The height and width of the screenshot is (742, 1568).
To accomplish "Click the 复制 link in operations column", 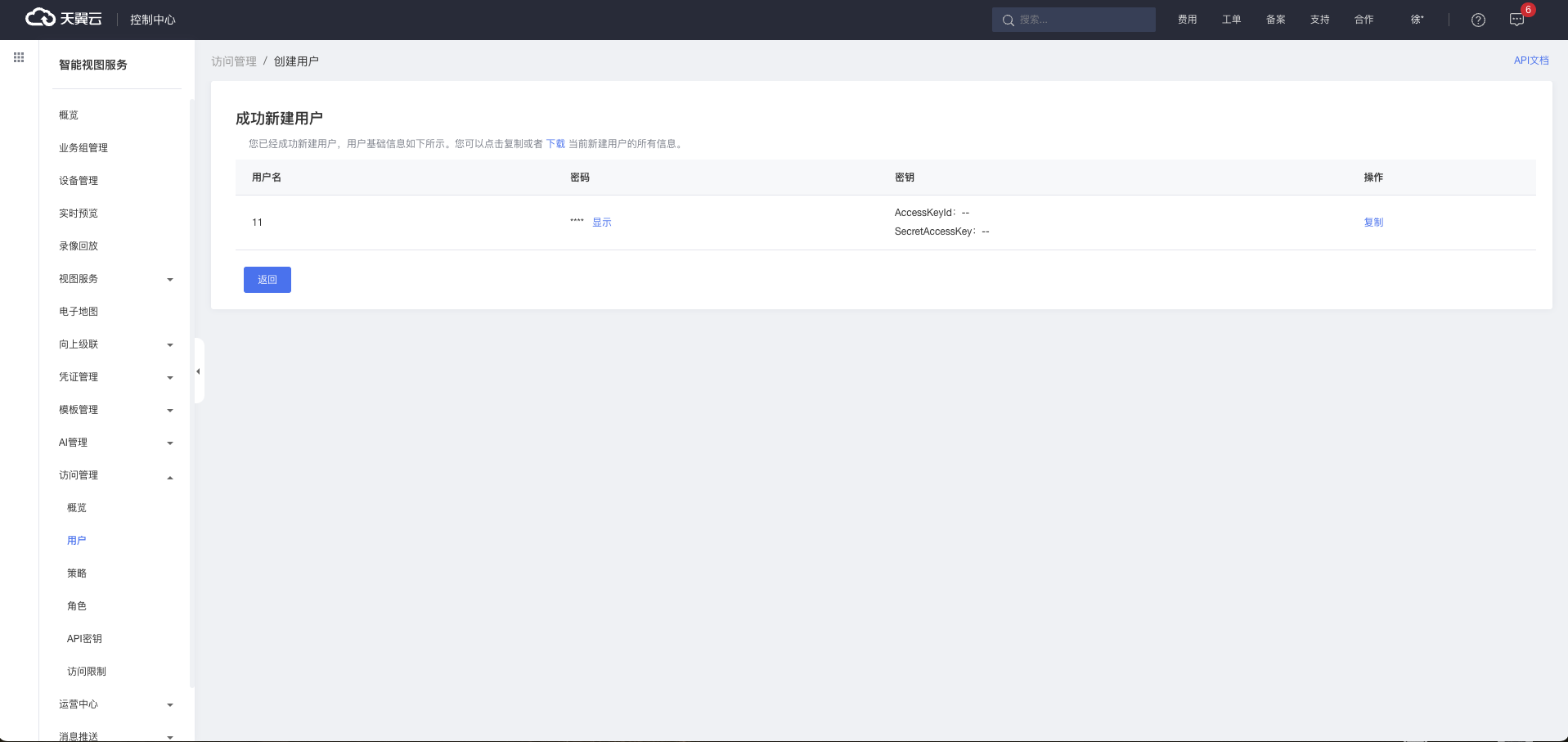I will click(x=1373, y=223).
